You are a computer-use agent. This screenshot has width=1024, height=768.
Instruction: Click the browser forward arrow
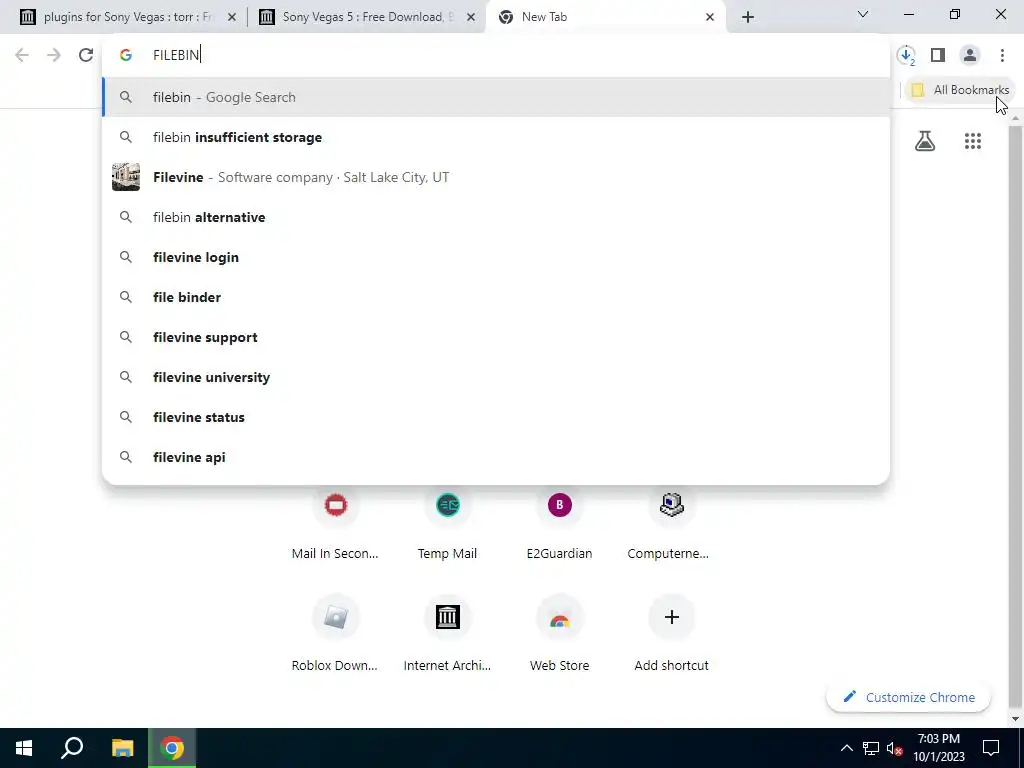(x=54, y=55)
